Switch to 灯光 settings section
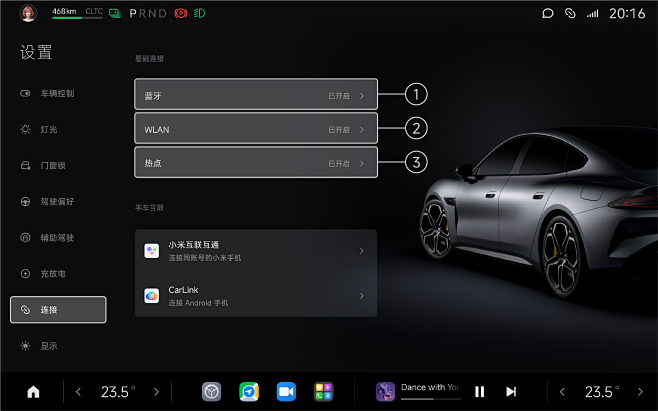658x411 pixels. (49, 129)
